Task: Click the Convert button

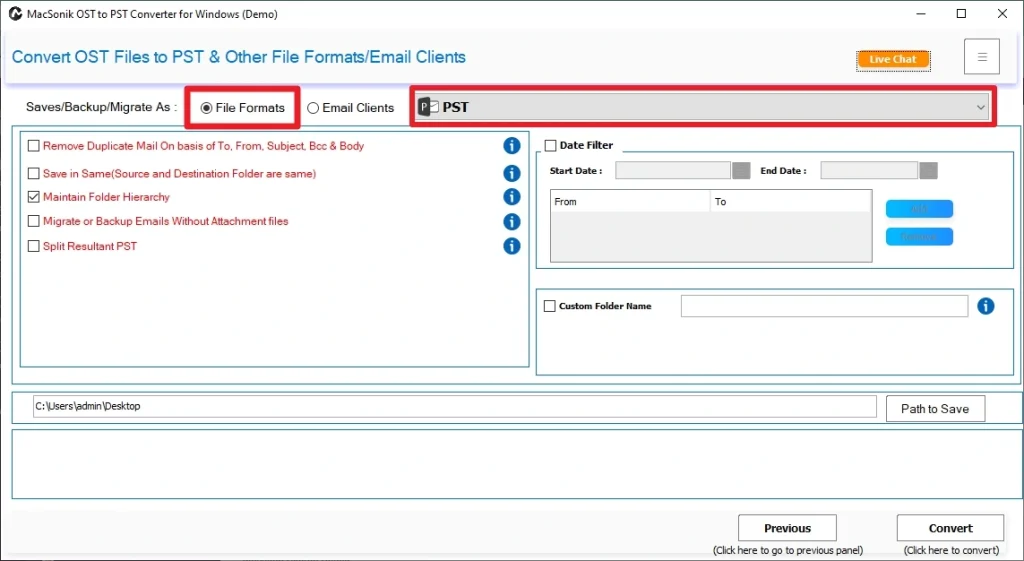Action: point(950,528)
